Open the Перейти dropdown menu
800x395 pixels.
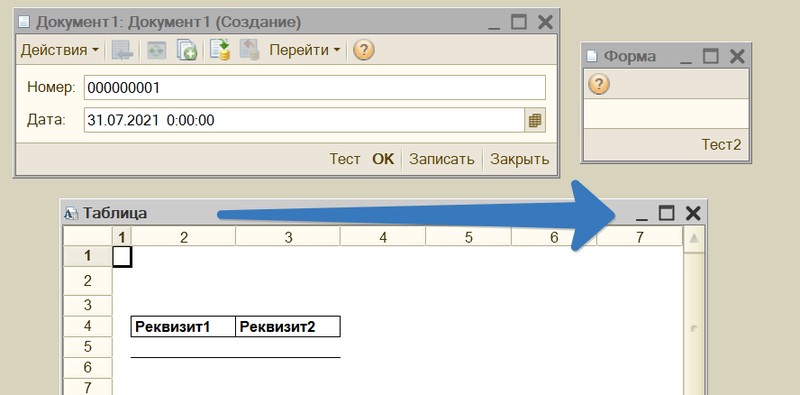pos(305,50)
